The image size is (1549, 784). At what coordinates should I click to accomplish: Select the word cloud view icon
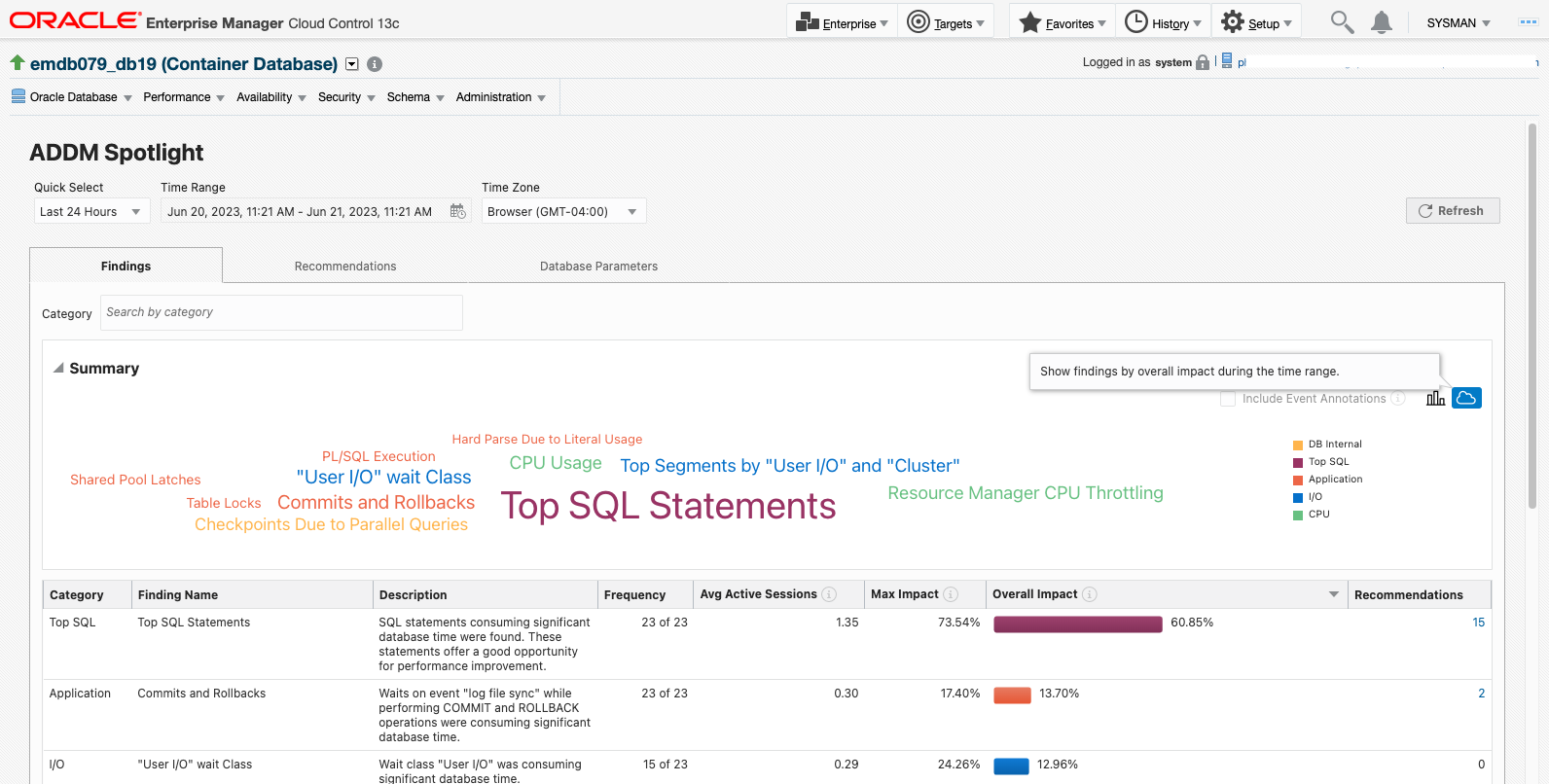1466,398
